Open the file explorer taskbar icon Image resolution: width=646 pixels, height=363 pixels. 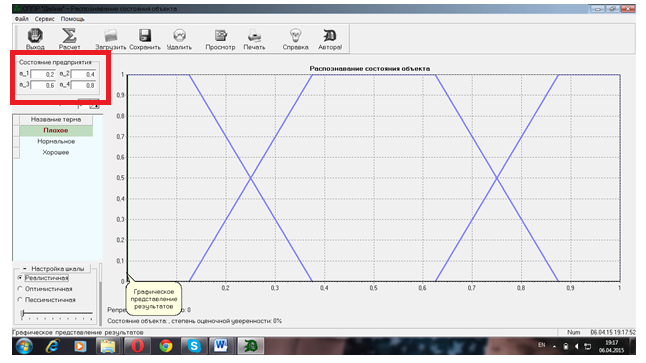(x=108, y=346)
